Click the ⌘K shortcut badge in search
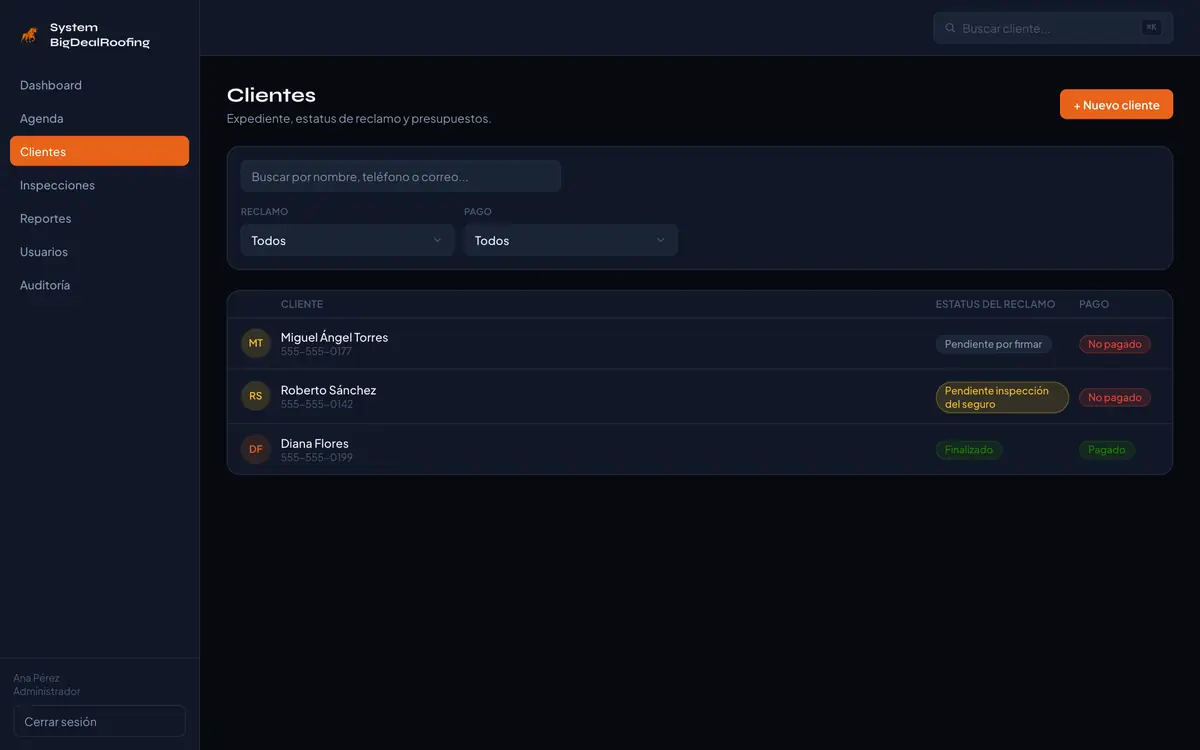 pyautogui.click(x=1152, y=28)
